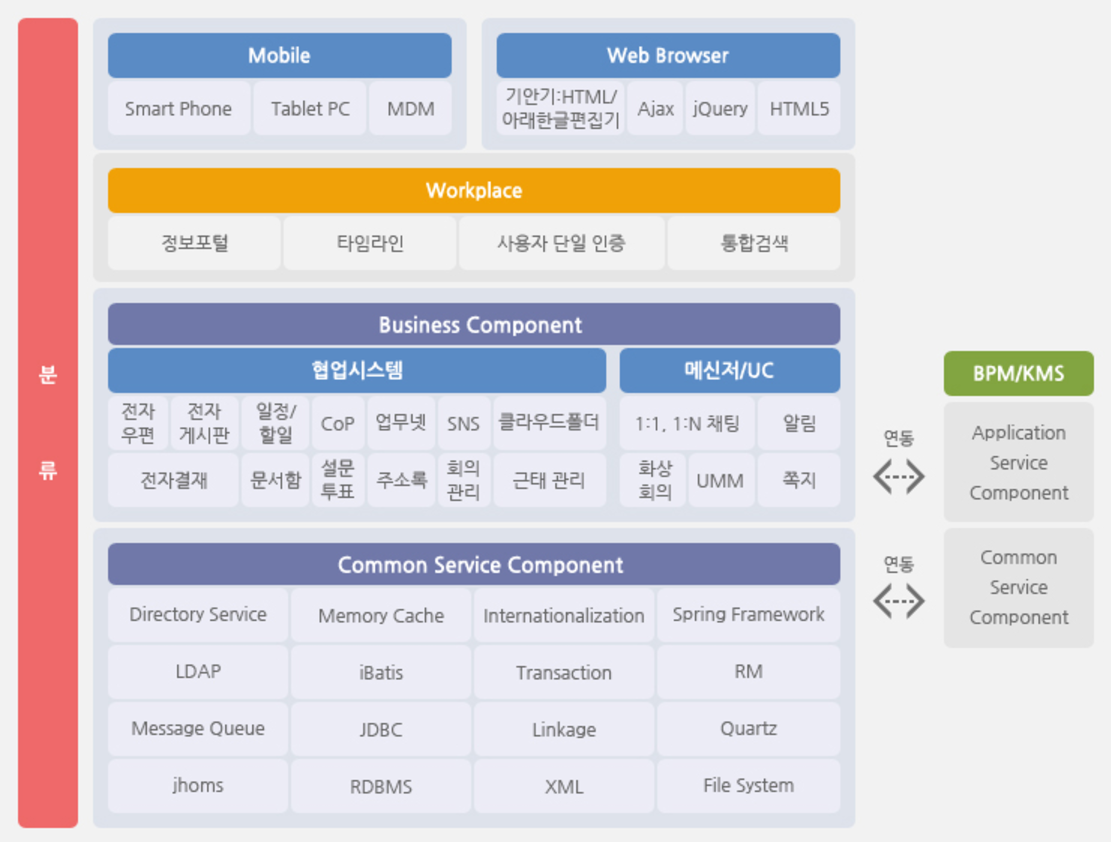
Task: Click the iBatis box
Action: (381, 672)
